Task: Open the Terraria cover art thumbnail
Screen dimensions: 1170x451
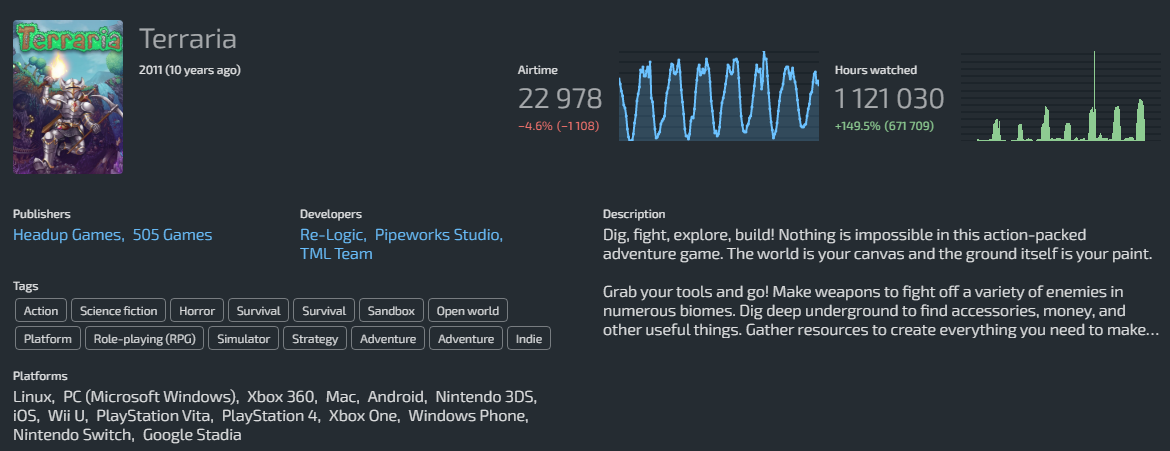Action: tap(68, 97)
